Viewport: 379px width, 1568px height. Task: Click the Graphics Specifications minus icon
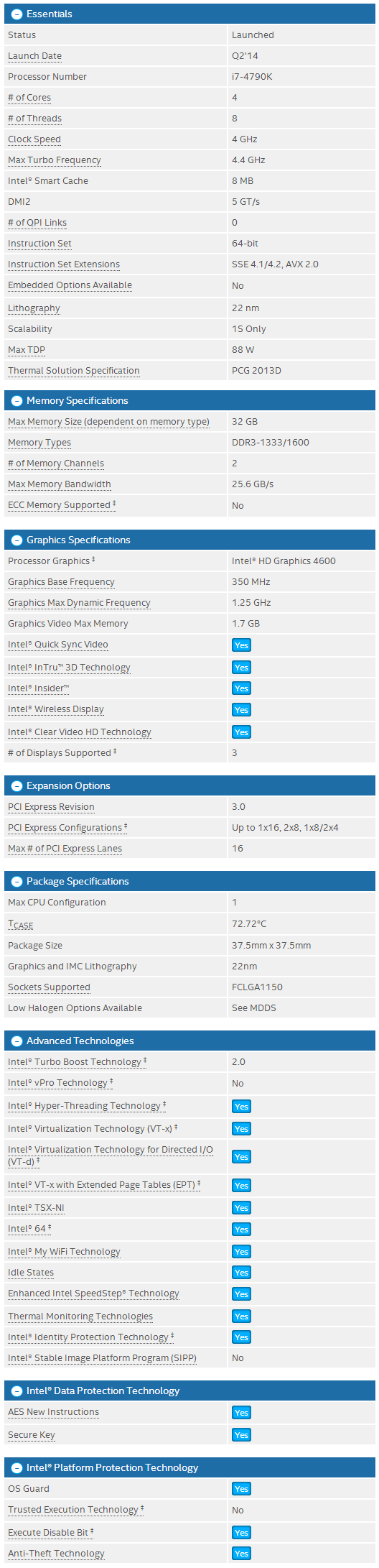coord(17,540)
